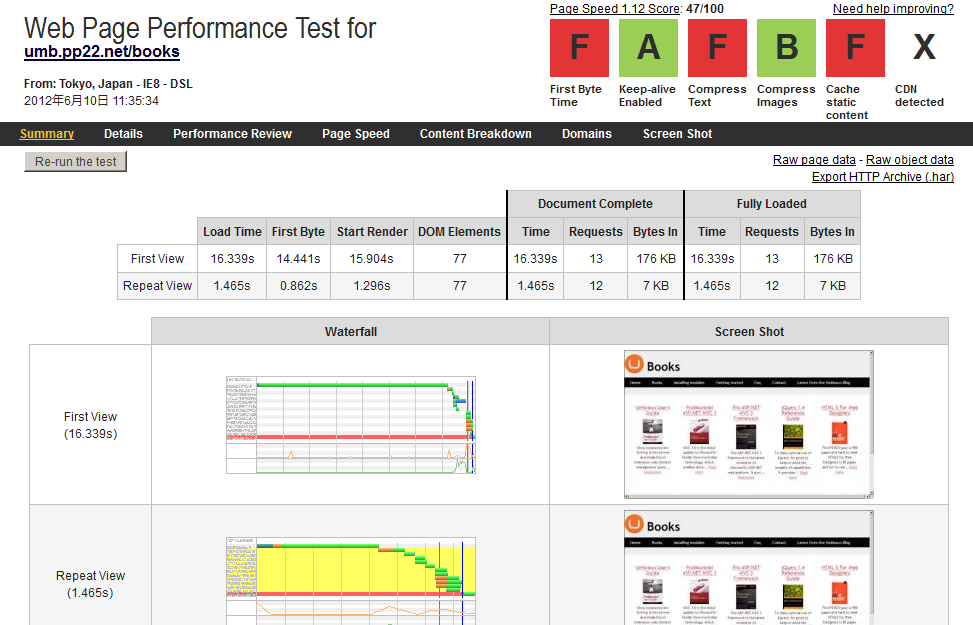
Task: Click the Repeat View (1.465s) row label
Action: point(91,584)
